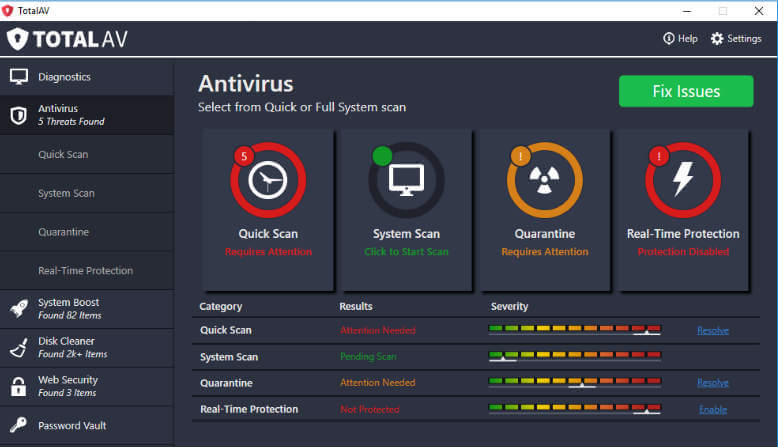Screen dimensions: 778x447
Task: Click 'Requires Attention' under Quarantine card
Action: tap(545, 252)
